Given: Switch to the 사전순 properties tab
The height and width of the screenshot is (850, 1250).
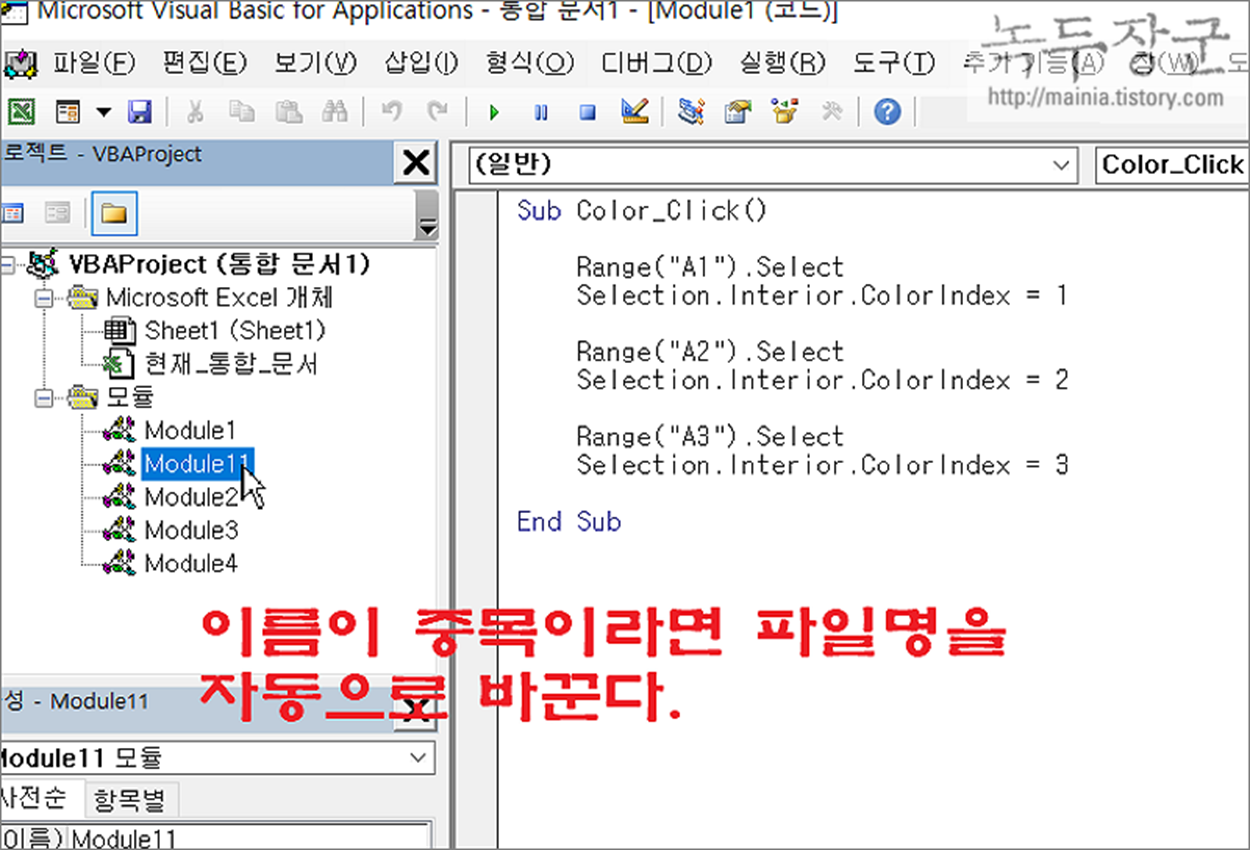Looking at the screenshot, I should click(37, 799).
